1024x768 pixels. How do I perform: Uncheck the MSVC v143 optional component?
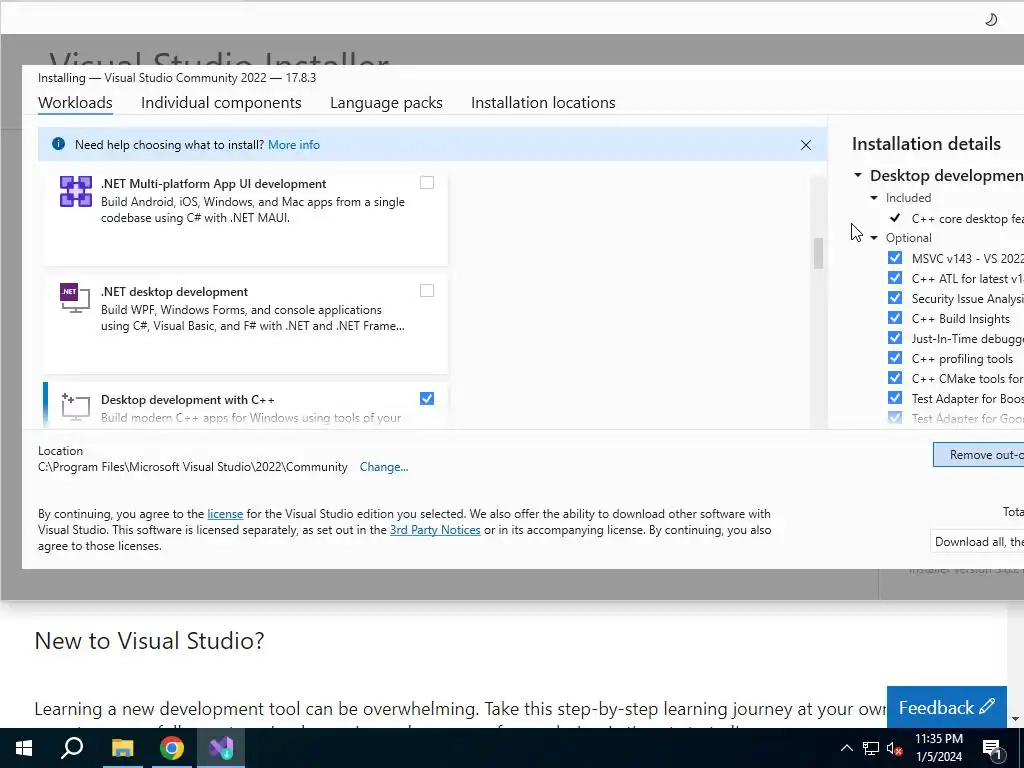(x=895, y=258)
